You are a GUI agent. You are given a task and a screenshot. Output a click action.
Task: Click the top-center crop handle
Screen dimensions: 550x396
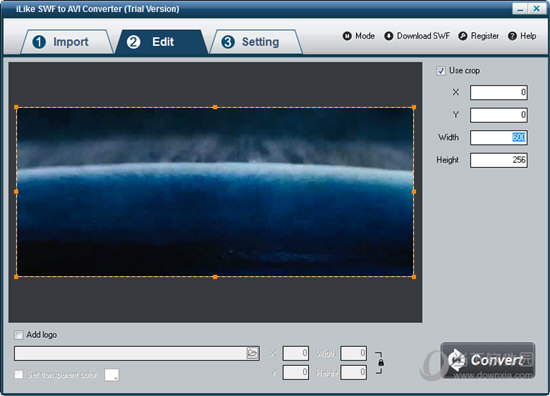(215, 107)
